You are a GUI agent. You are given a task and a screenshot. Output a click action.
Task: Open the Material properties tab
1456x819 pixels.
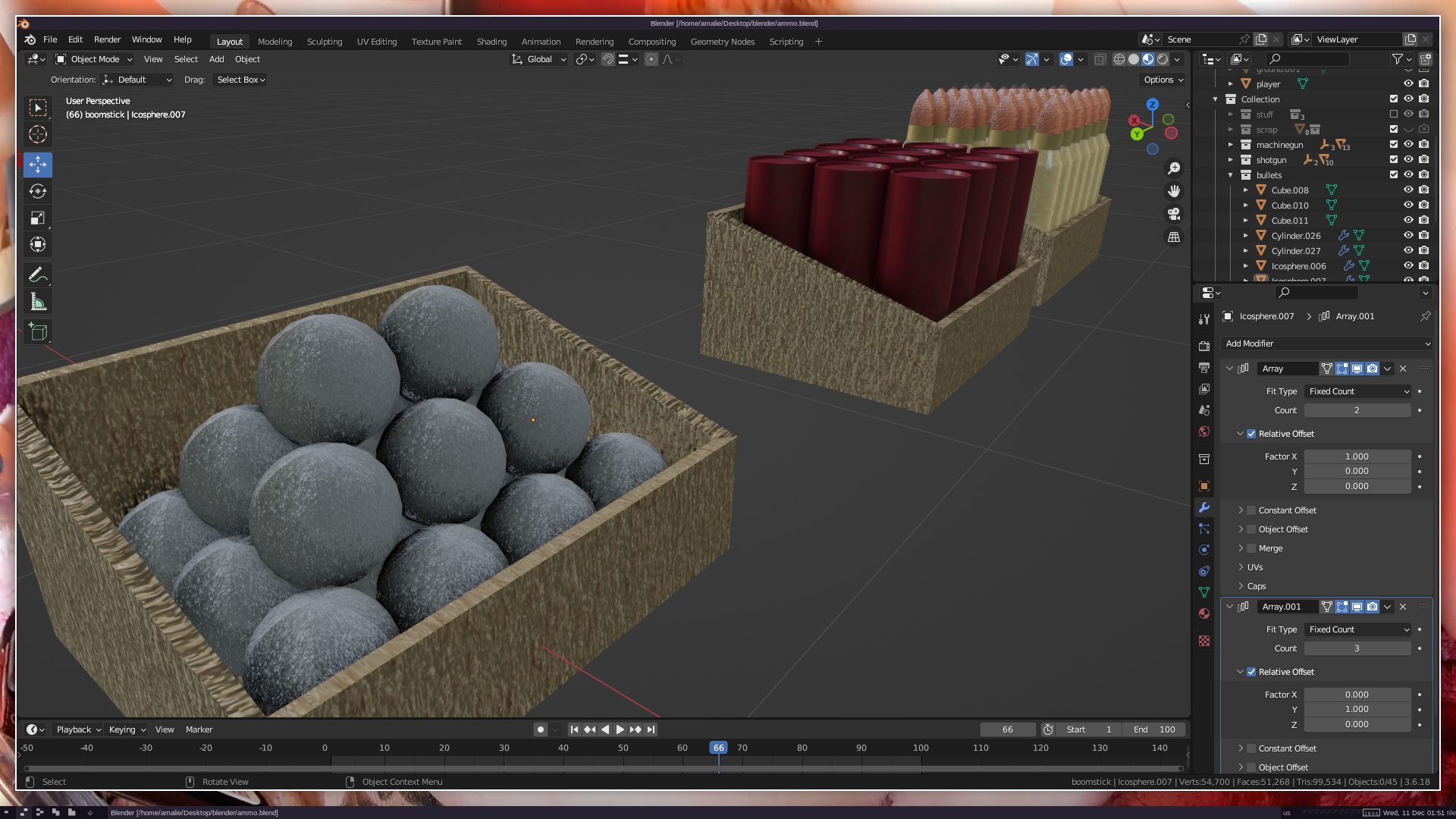pos(1204,613)
